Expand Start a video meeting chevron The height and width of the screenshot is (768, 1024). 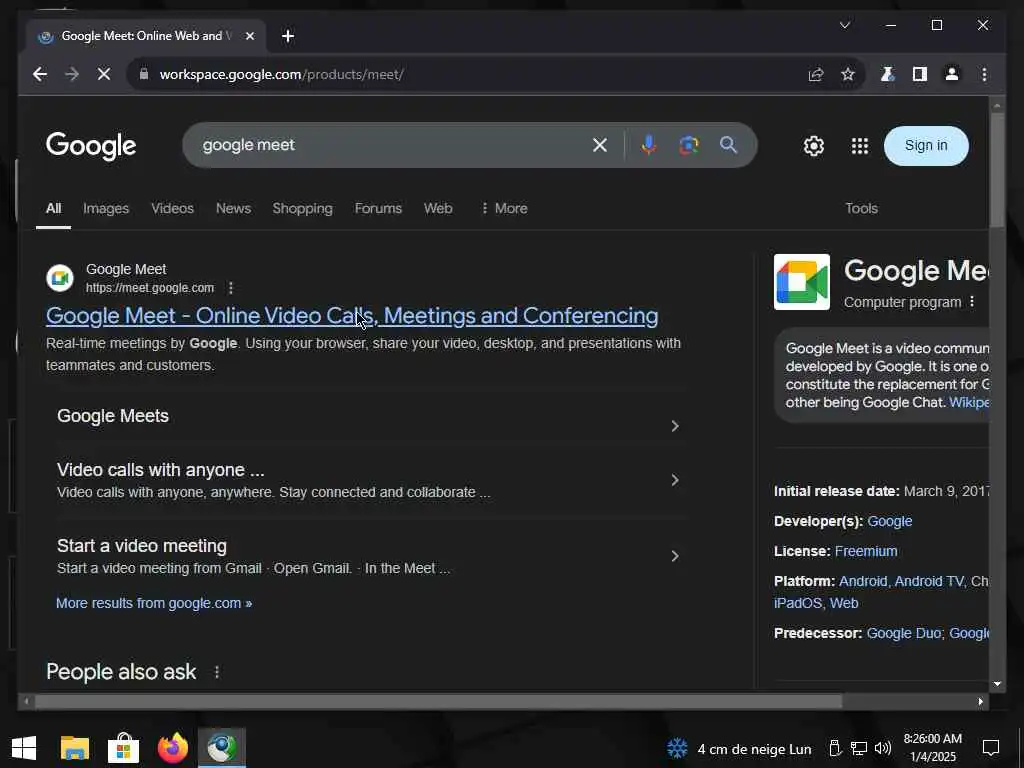tap(675, 556)
